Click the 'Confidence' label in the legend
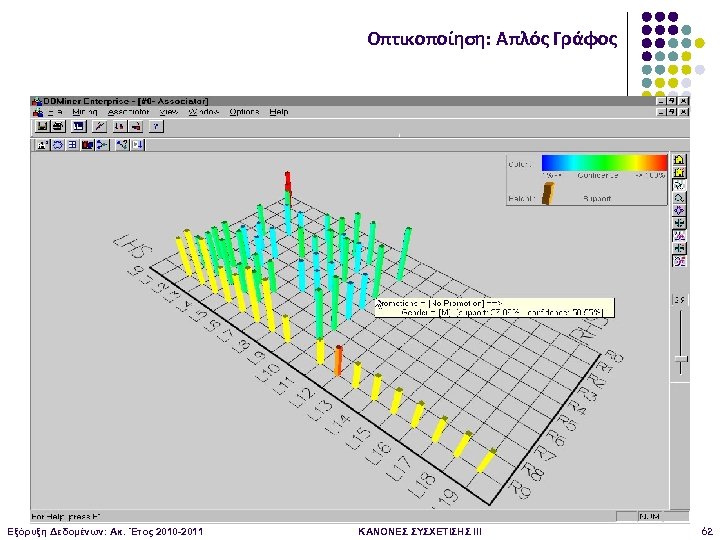This screenshot has height=540, width=720. (x=598, y=175)
